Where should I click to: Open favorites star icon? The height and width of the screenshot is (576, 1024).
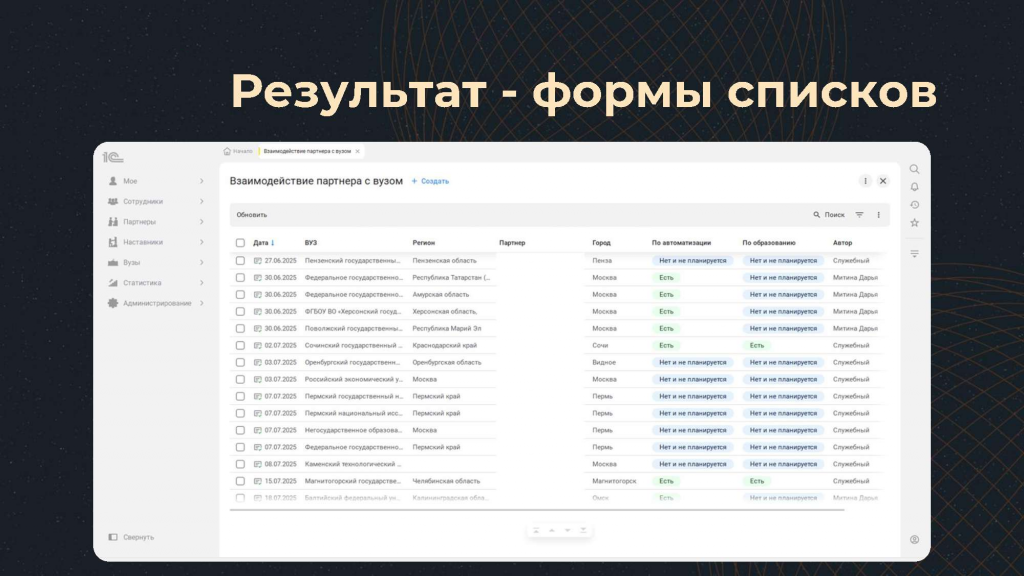click(x=914, y=223)
